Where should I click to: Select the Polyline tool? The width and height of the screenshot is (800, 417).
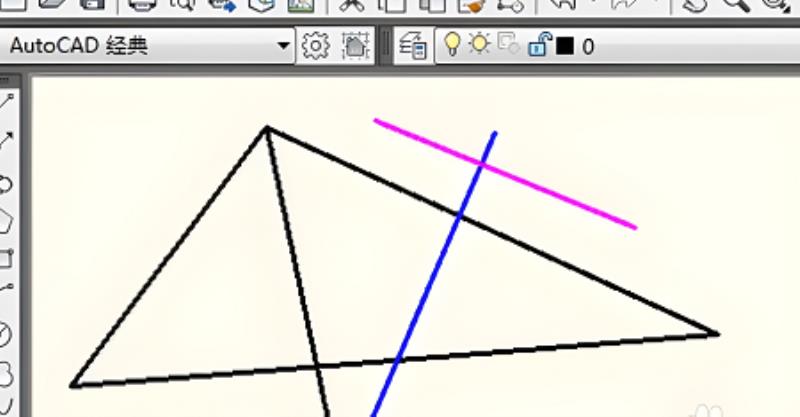6,184
